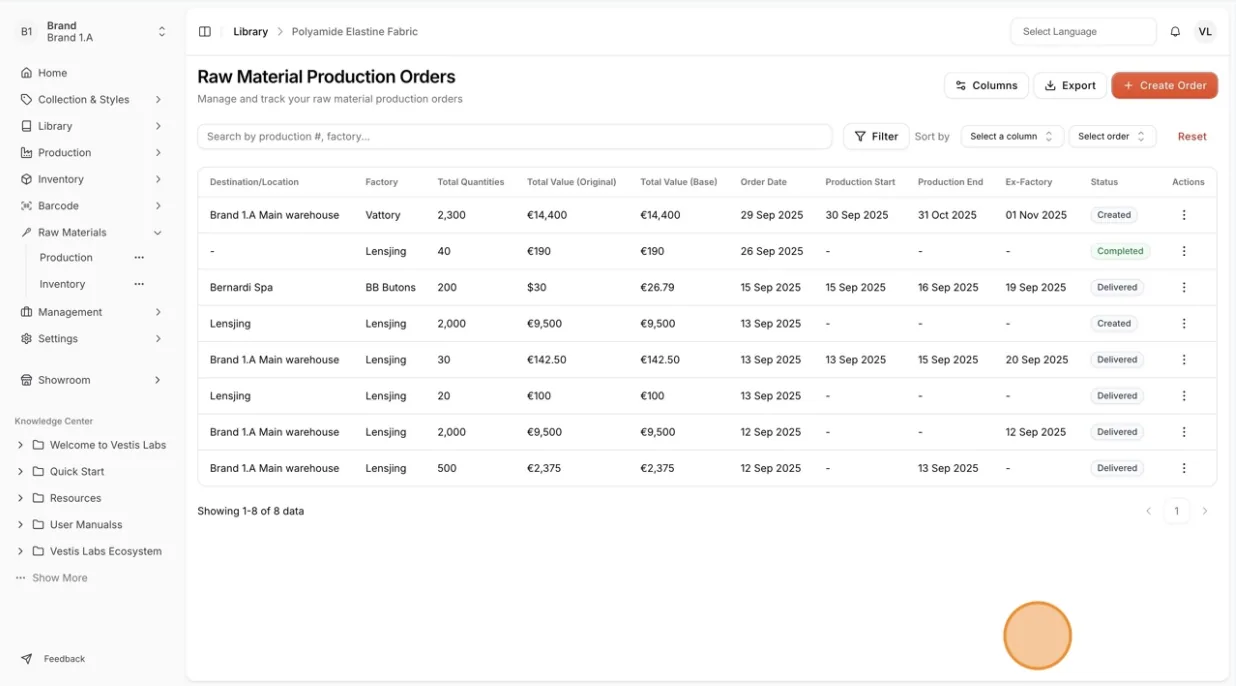The image size is (1236, 686).
Task: Click Show More in Knowledge Center
Action: [59, 578]
